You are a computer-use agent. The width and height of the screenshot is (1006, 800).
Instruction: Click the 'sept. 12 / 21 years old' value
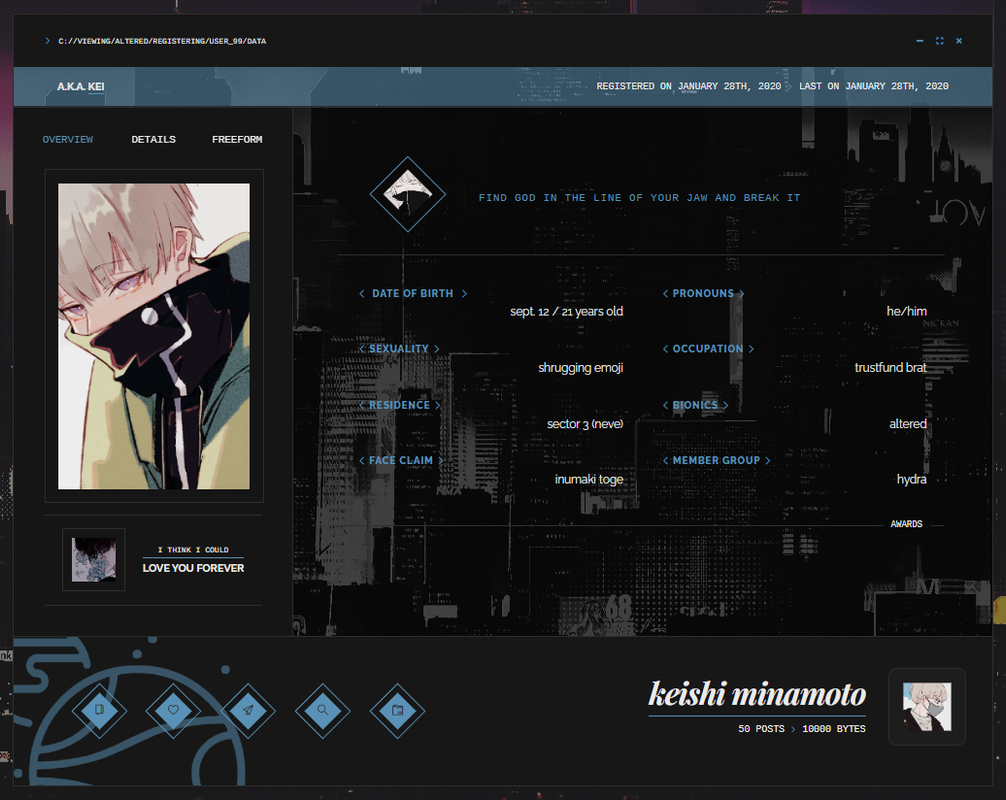coord(567,312)
